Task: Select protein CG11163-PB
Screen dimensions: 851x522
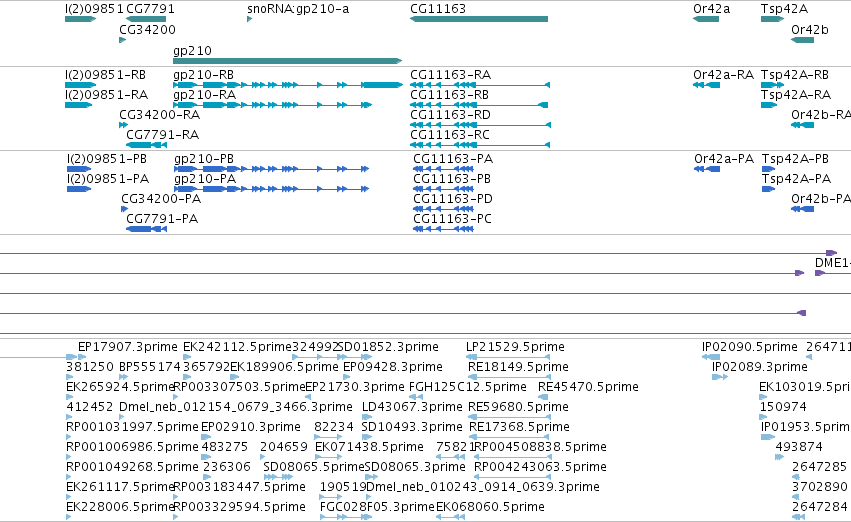Action: 452,179
